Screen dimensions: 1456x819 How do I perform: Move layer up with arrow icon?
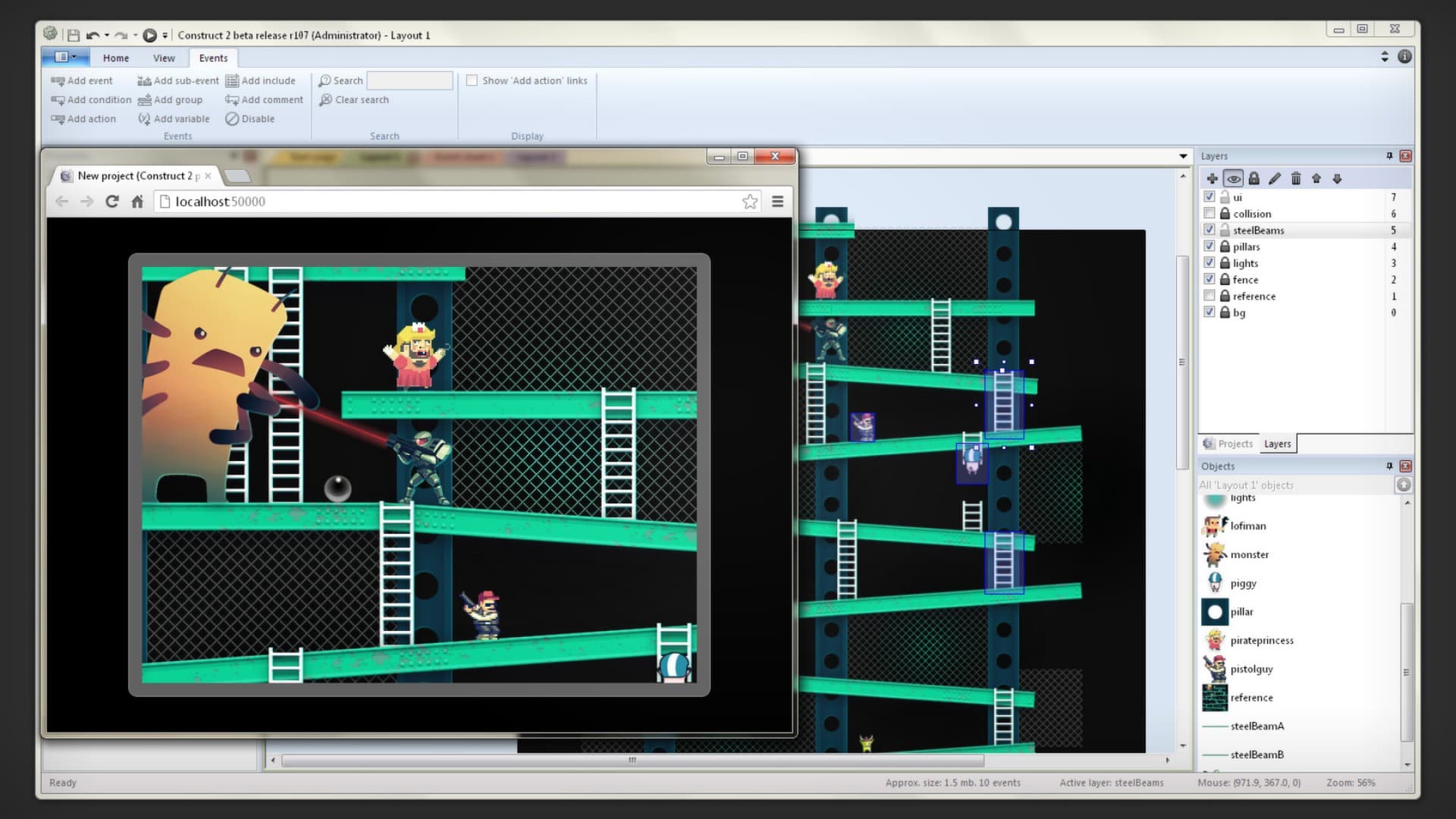point(1316,178)
